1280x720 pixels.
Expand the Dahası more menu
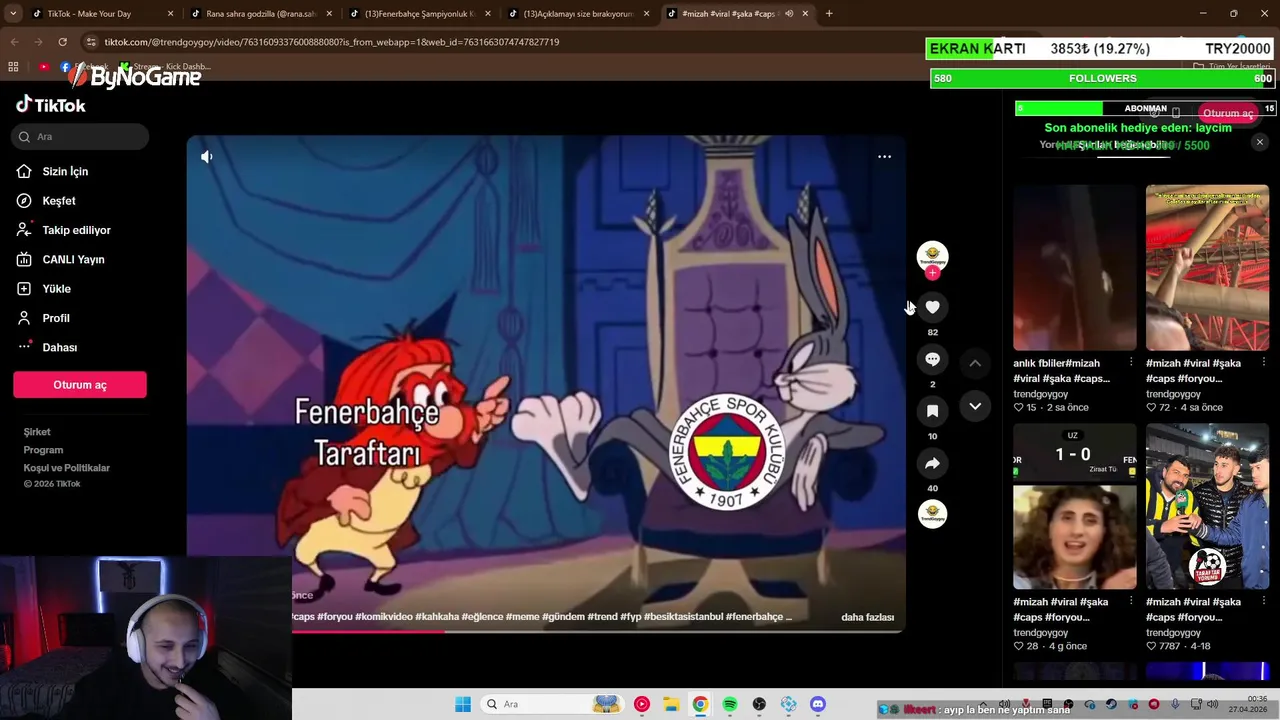[x=59, y=347]
